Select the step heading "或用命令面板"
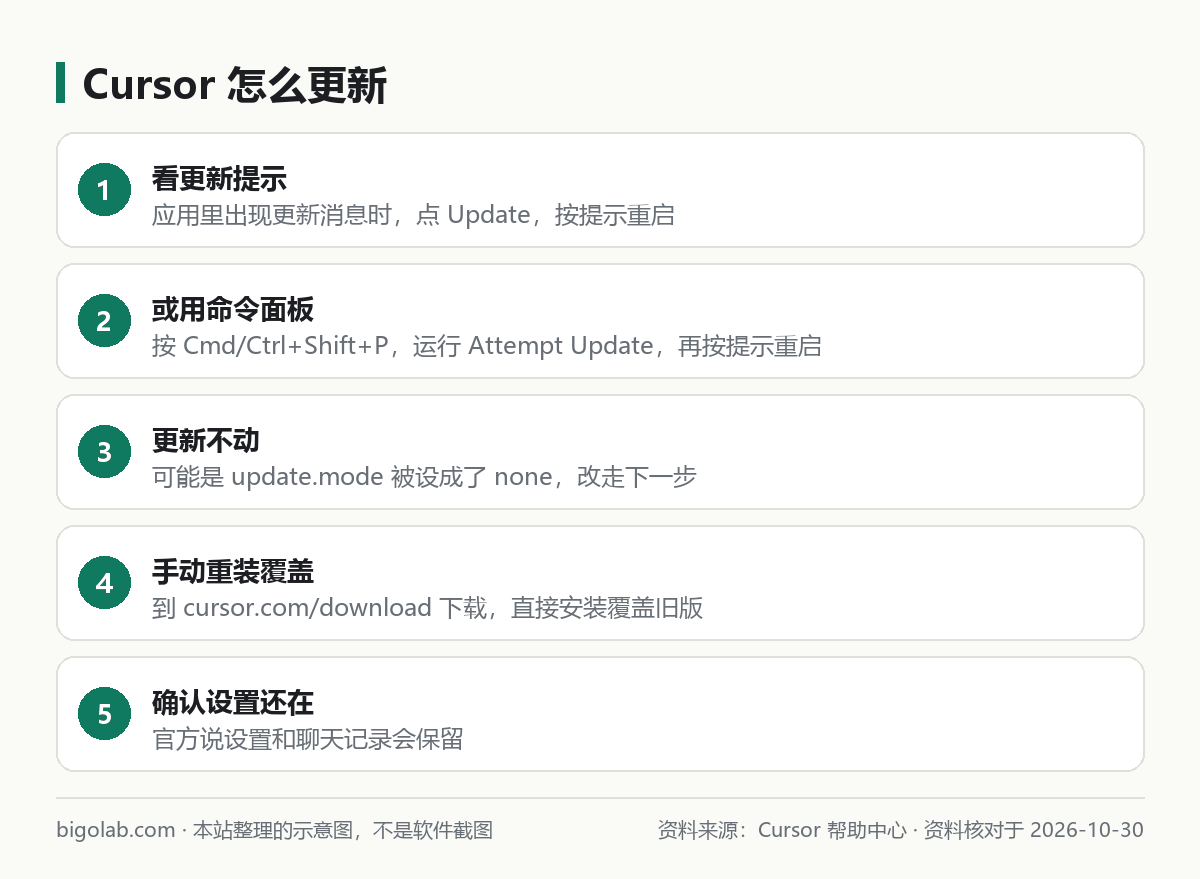The image size is (1200, 879). tap(233, 310)
